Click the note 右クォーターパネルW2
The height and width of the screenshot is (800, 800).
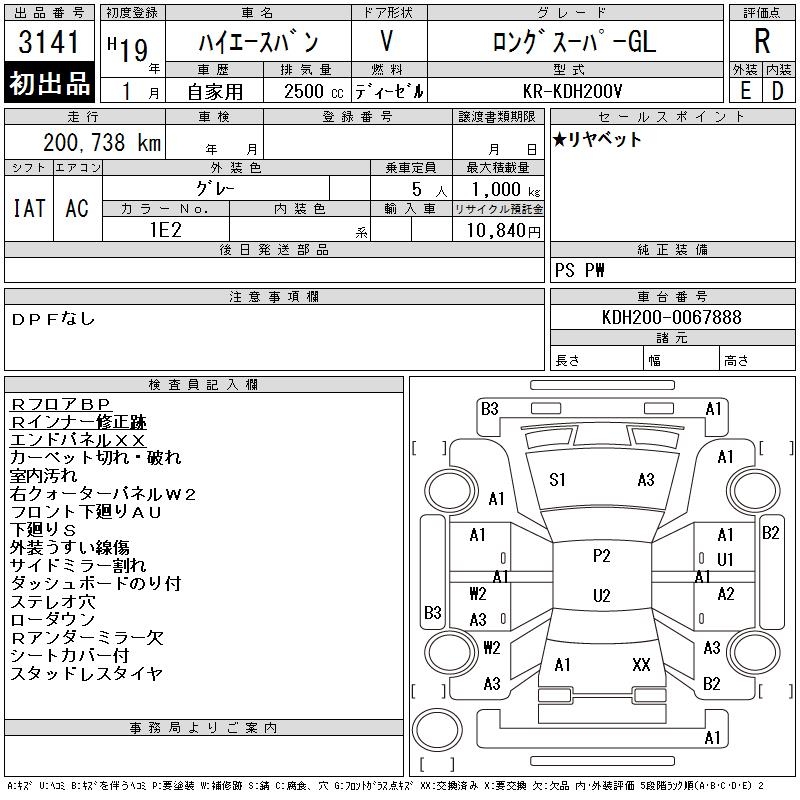103,493
